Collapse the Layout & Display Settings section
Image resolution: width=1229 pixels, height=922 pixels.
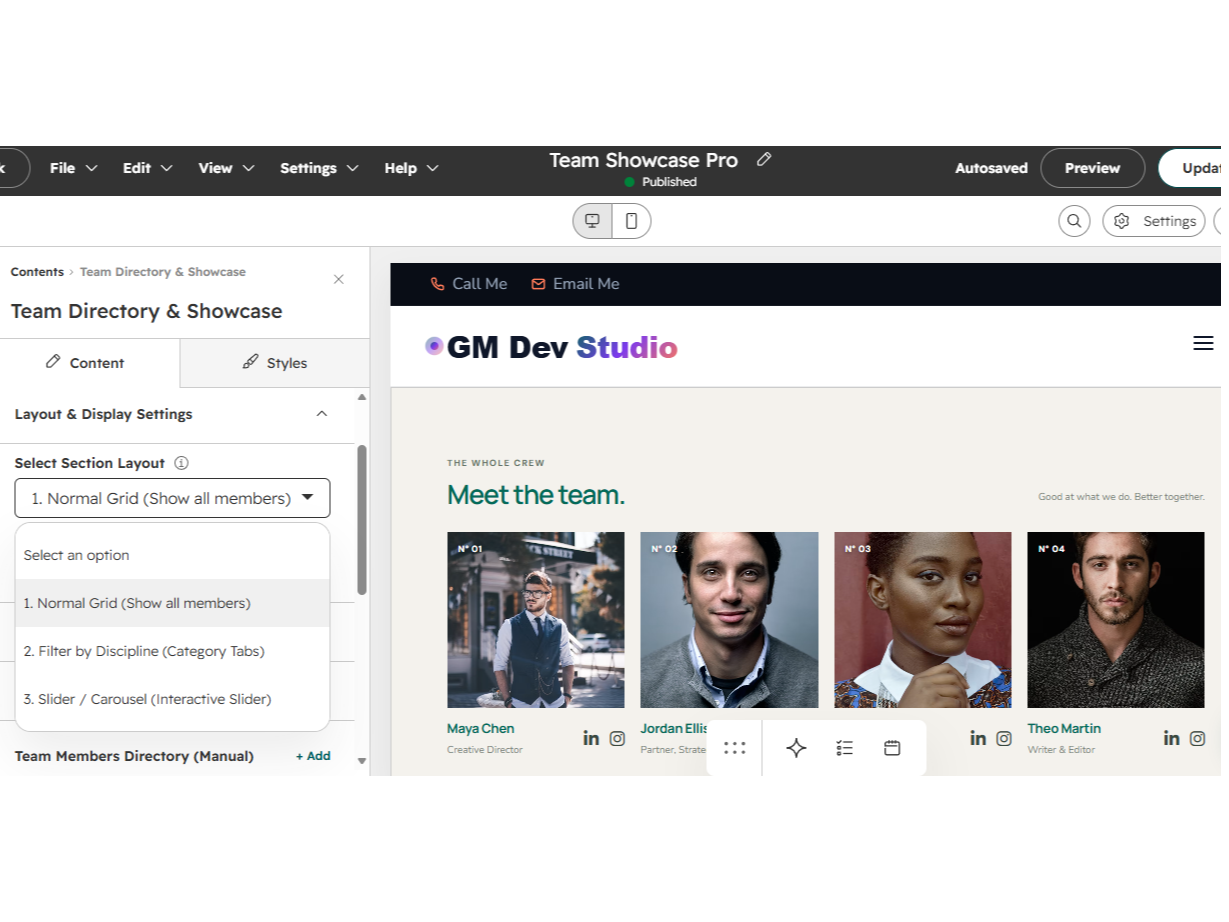click(x=324, y=416)
